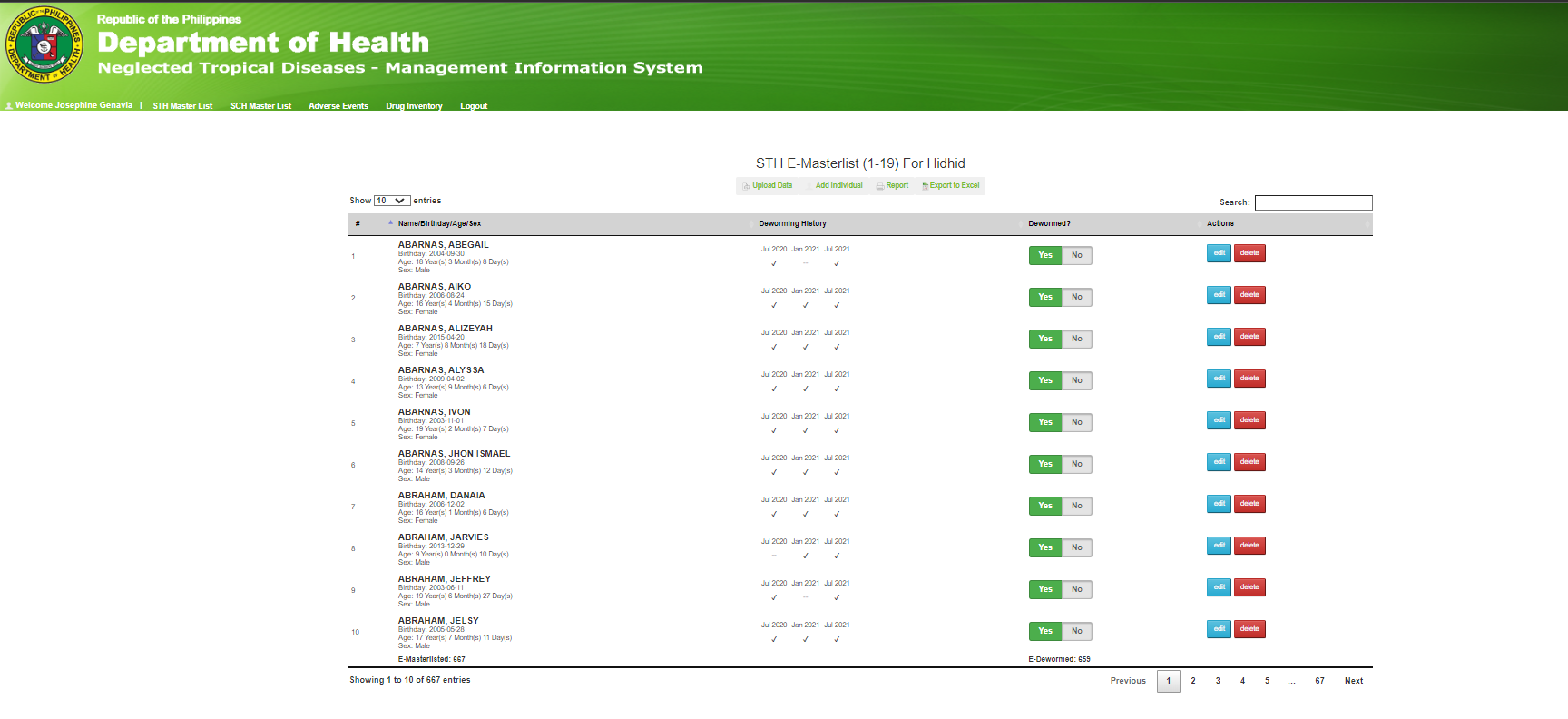Click the Next pagination link
The height and width of the screenshot is (719, 1568).
pos(1353,681)
